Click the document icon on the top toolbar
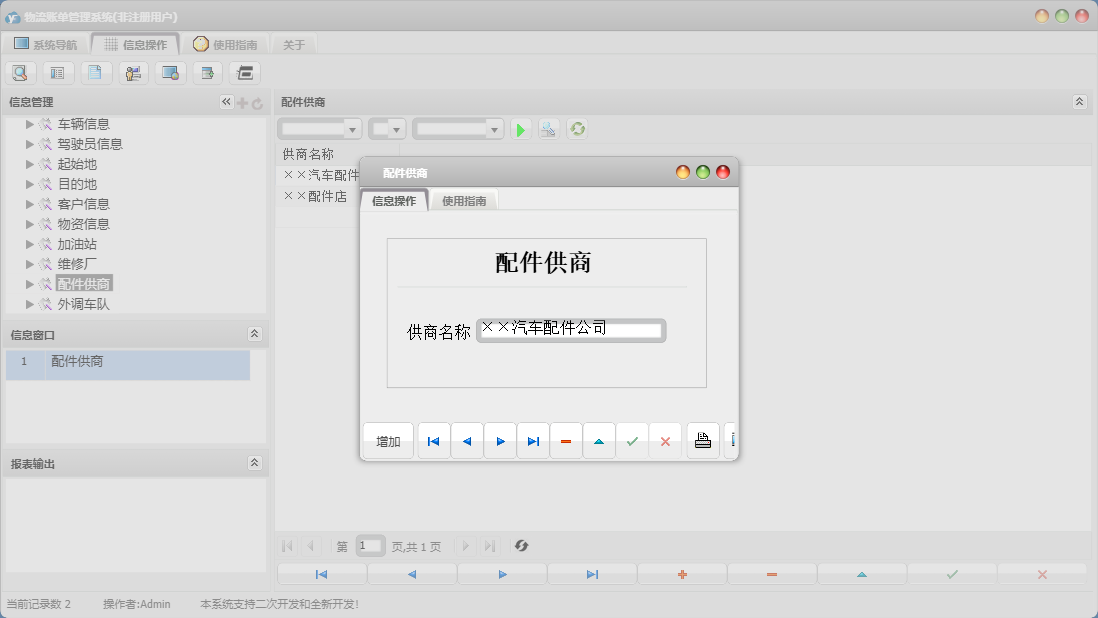Viewport: 1098px width, 618px height. (95, 72)
